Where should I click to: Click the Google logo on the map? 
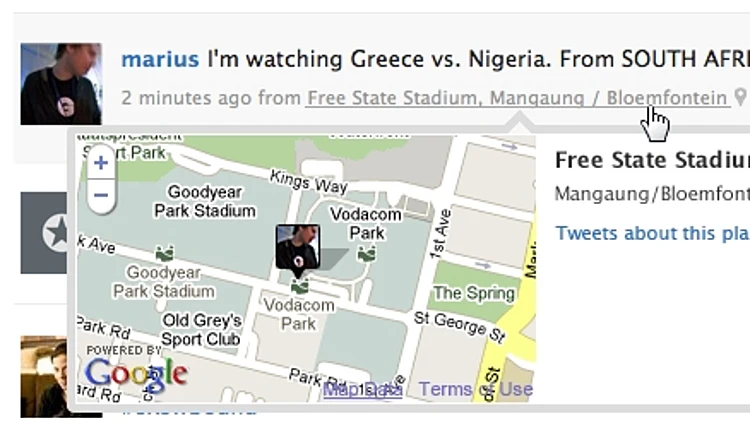pos(136,373)
